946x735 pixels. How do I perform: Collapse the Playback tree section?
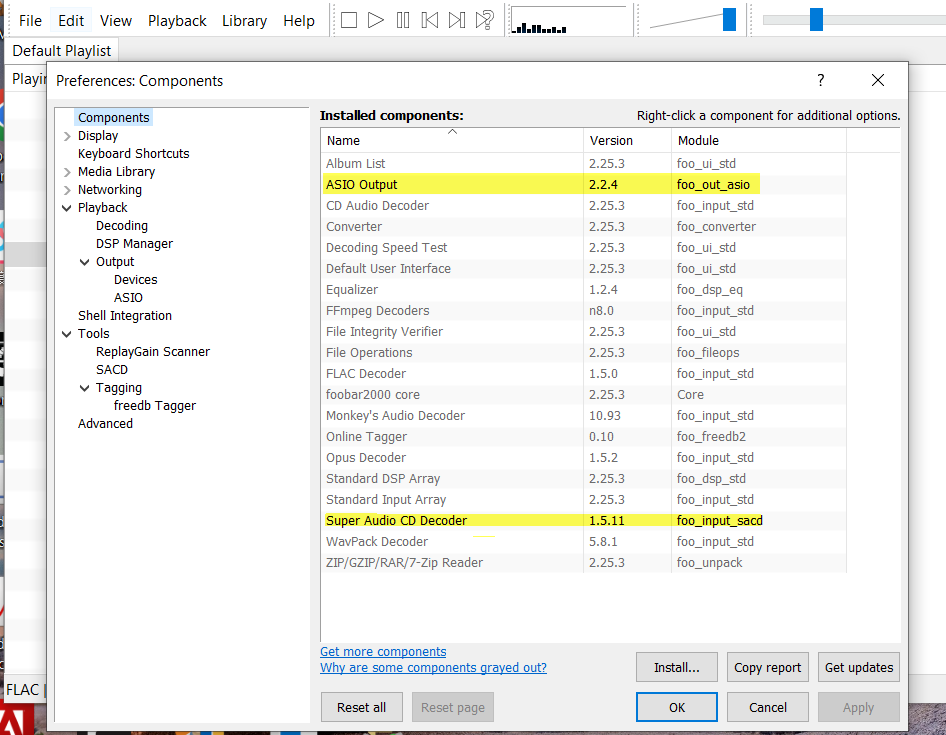[x=67, y=208]
